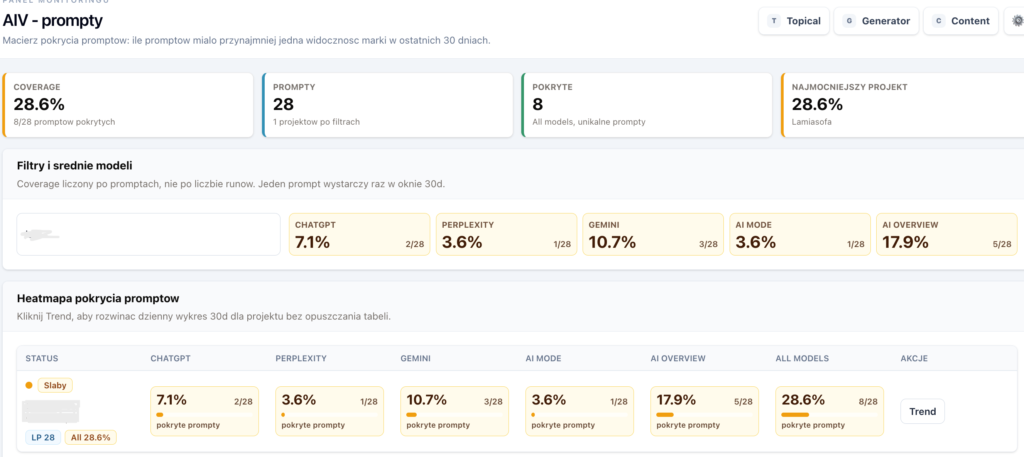Select Perplexity 3.6% filter card

click(x=506, y=234)
